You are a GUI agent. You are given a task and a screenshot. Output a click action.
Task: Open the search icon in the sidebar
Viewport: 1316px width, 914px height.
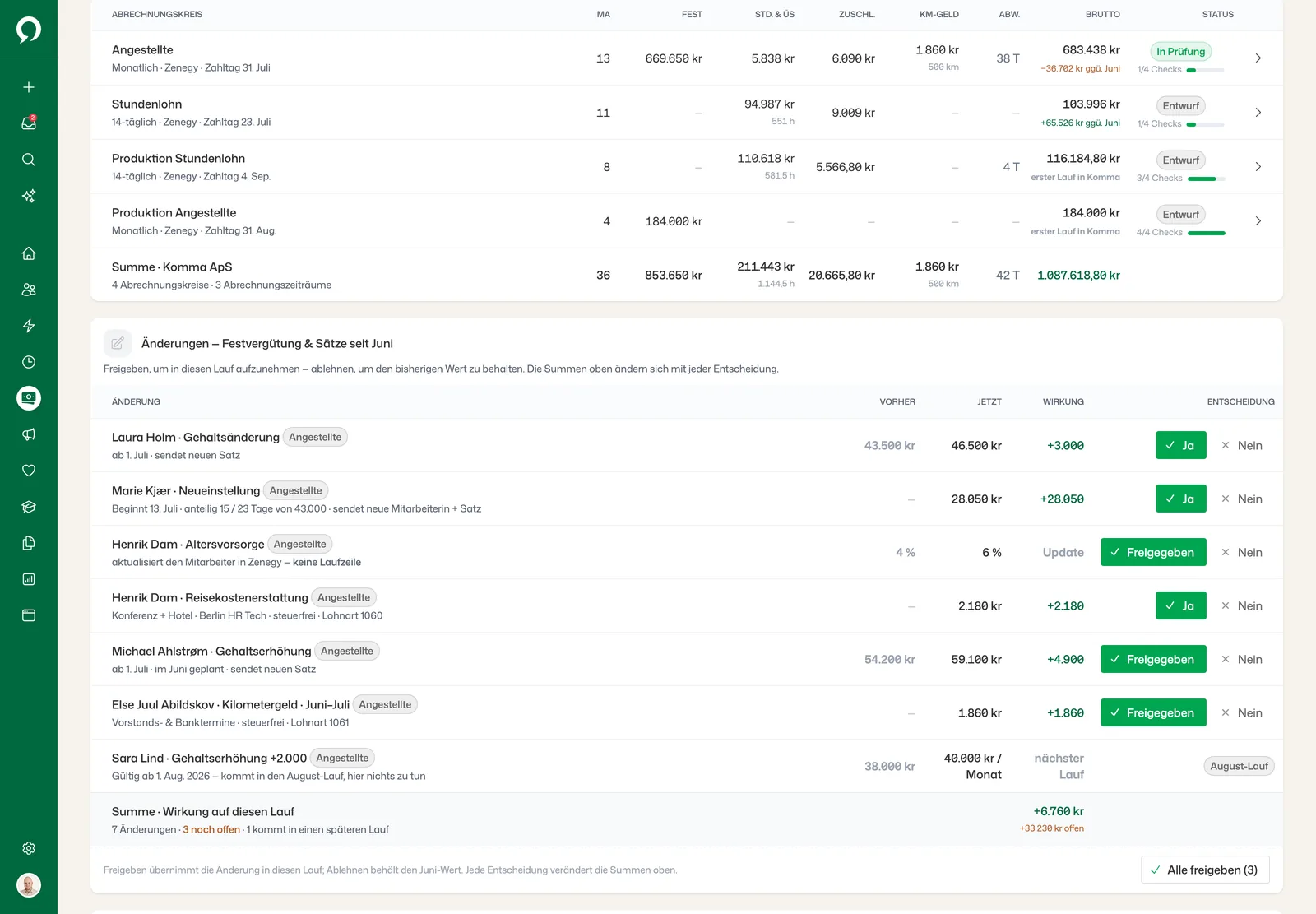pos(29,160)
